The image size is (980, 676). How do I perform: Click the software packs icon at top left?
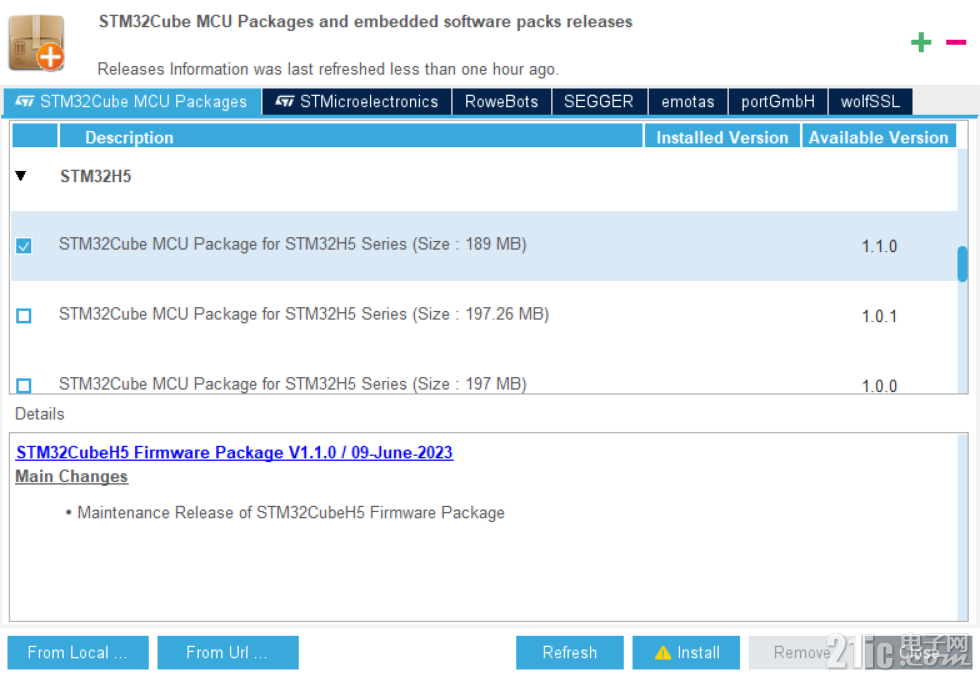pos(36,43)
